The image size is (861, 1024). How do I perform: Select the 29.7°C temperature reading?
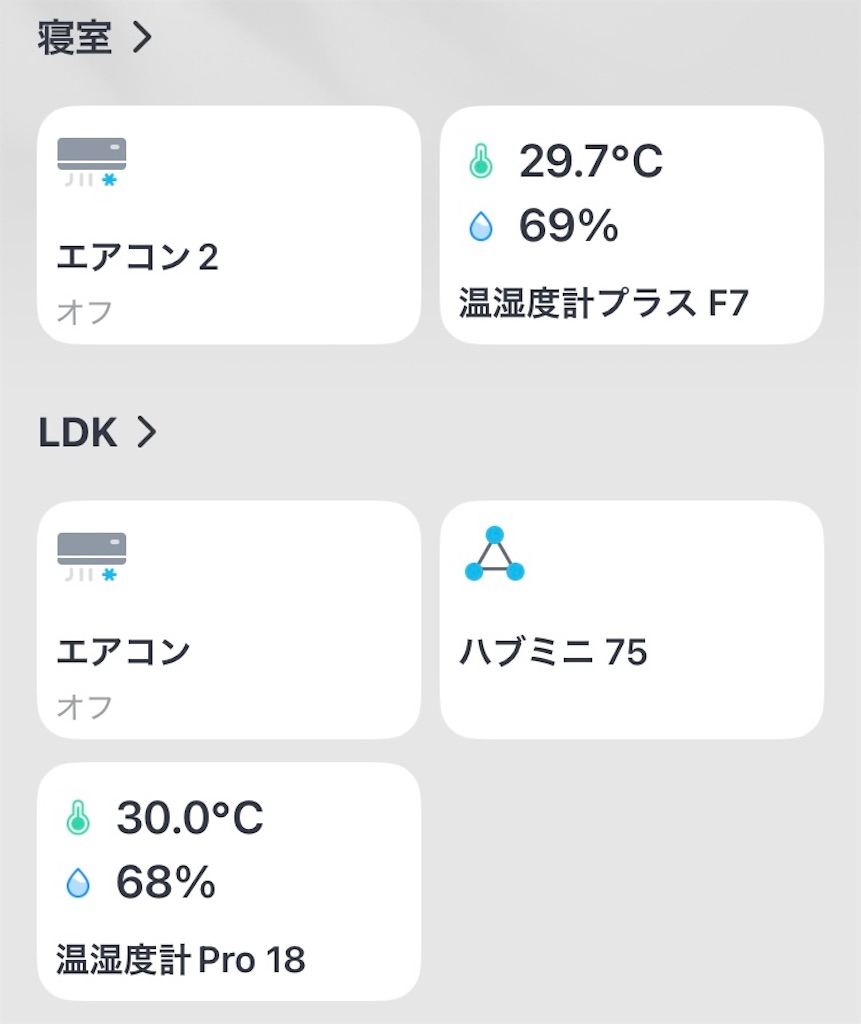[x=591, y=161]
